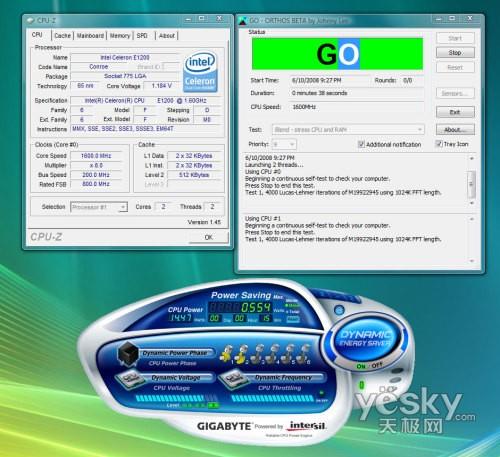Image resolution: width=500 pixels, height=457 pixels.
Task: Click the upper ORTHOS log scrollbar thumb
Action: (x=471, y=184)
